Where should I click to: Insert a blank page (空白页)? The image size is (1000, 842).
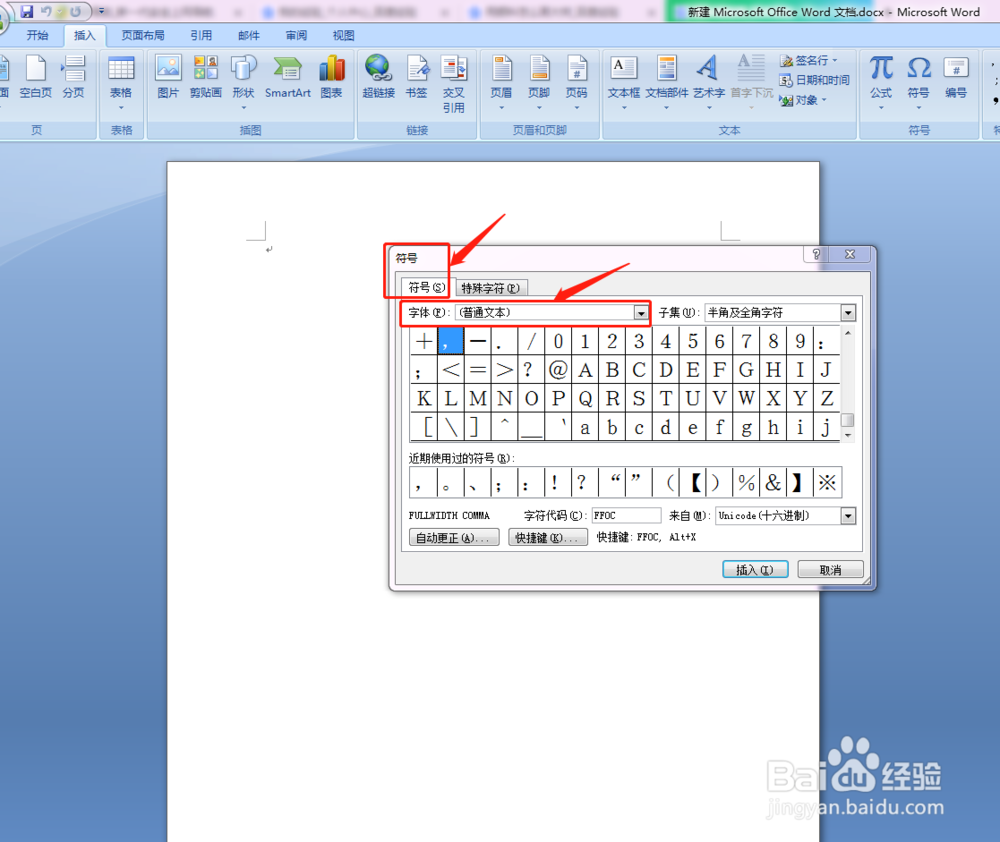pos(36,77)
